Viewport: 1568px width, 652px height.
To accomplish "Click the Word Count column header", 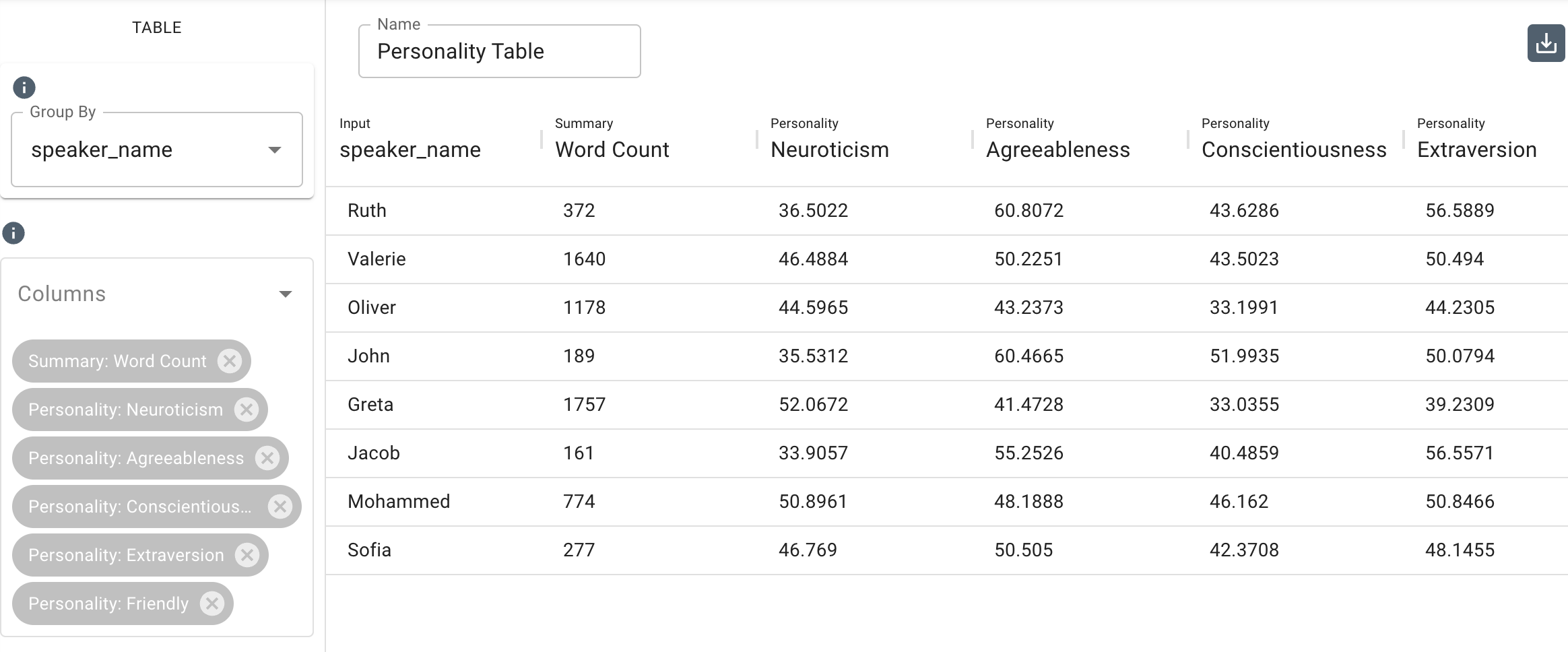I will tap(610, 150).
